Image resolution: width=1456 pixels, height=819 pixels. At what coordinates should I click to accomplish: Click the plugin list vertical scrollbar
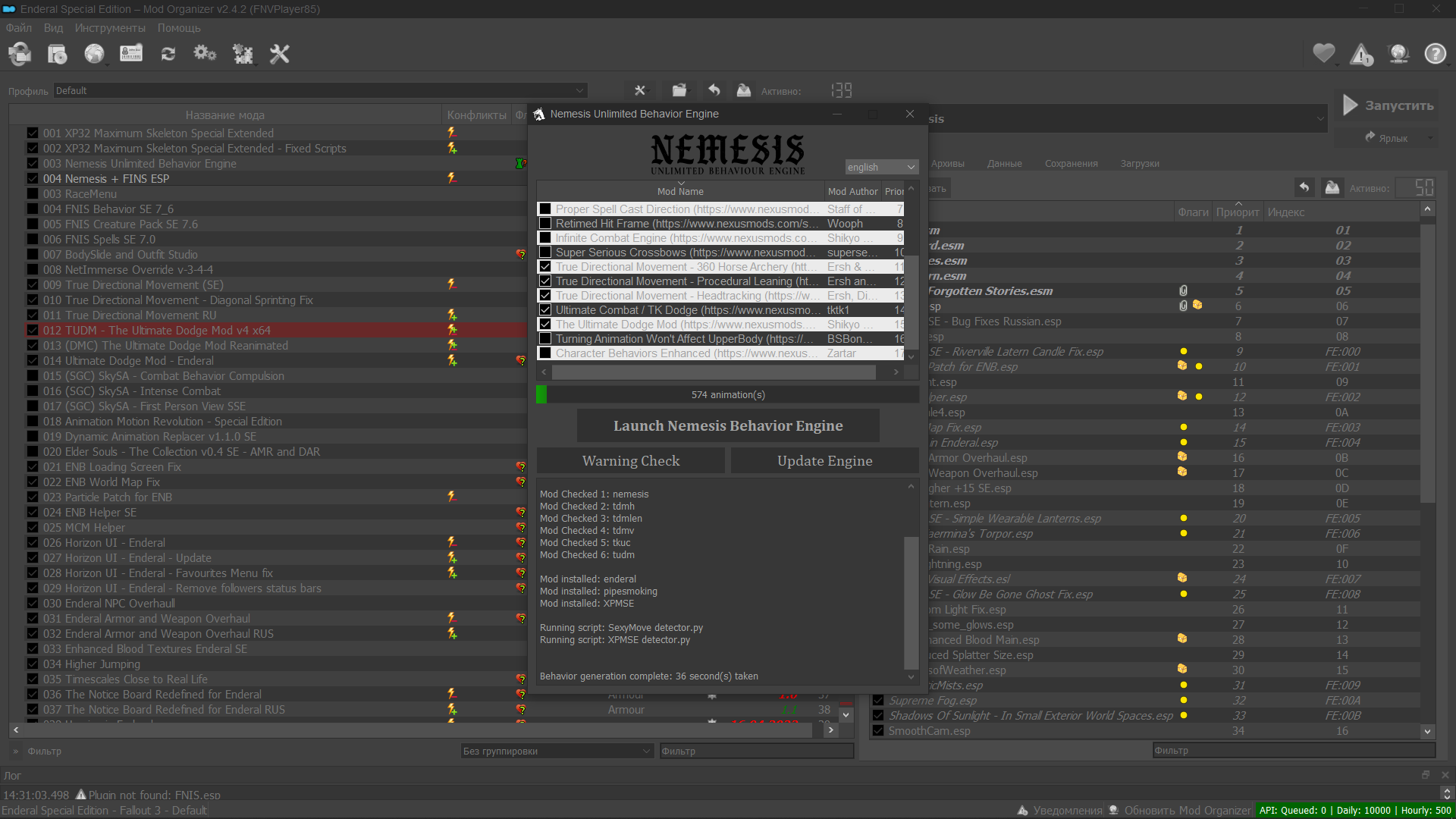tap(1427, 364)
